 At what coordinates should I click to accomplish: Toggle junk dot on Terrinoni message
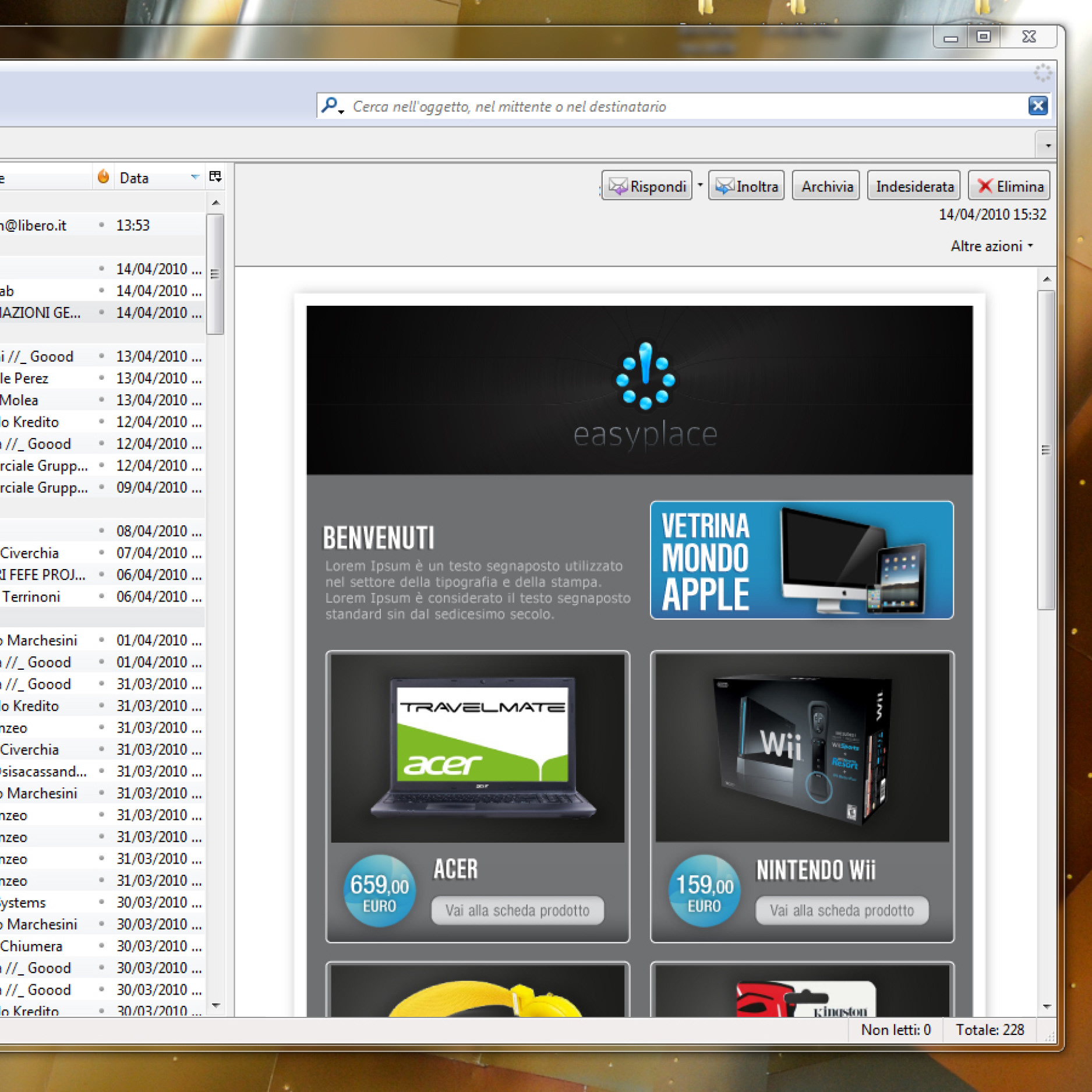(x=102, y=596)
